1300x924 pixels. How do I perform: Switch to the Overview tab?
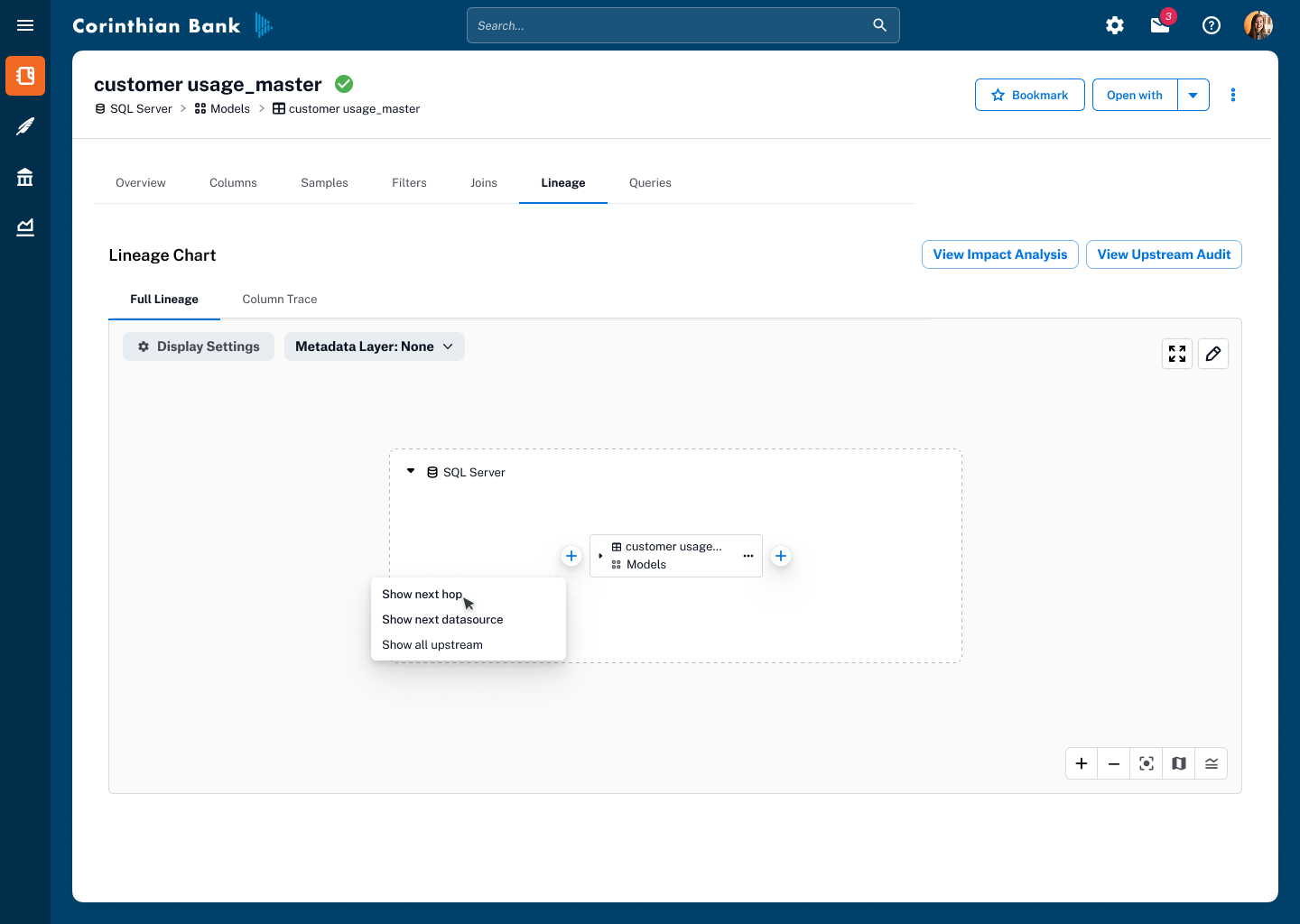pos(141,182)
